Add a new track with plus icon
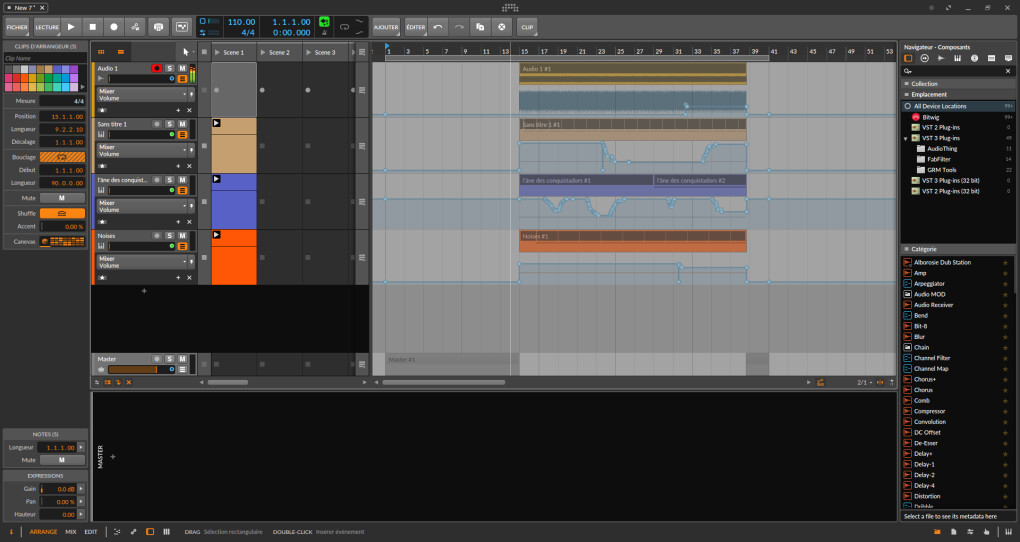Image resolution: width=1020 pixels, height=542 pixels. [144, 291]
